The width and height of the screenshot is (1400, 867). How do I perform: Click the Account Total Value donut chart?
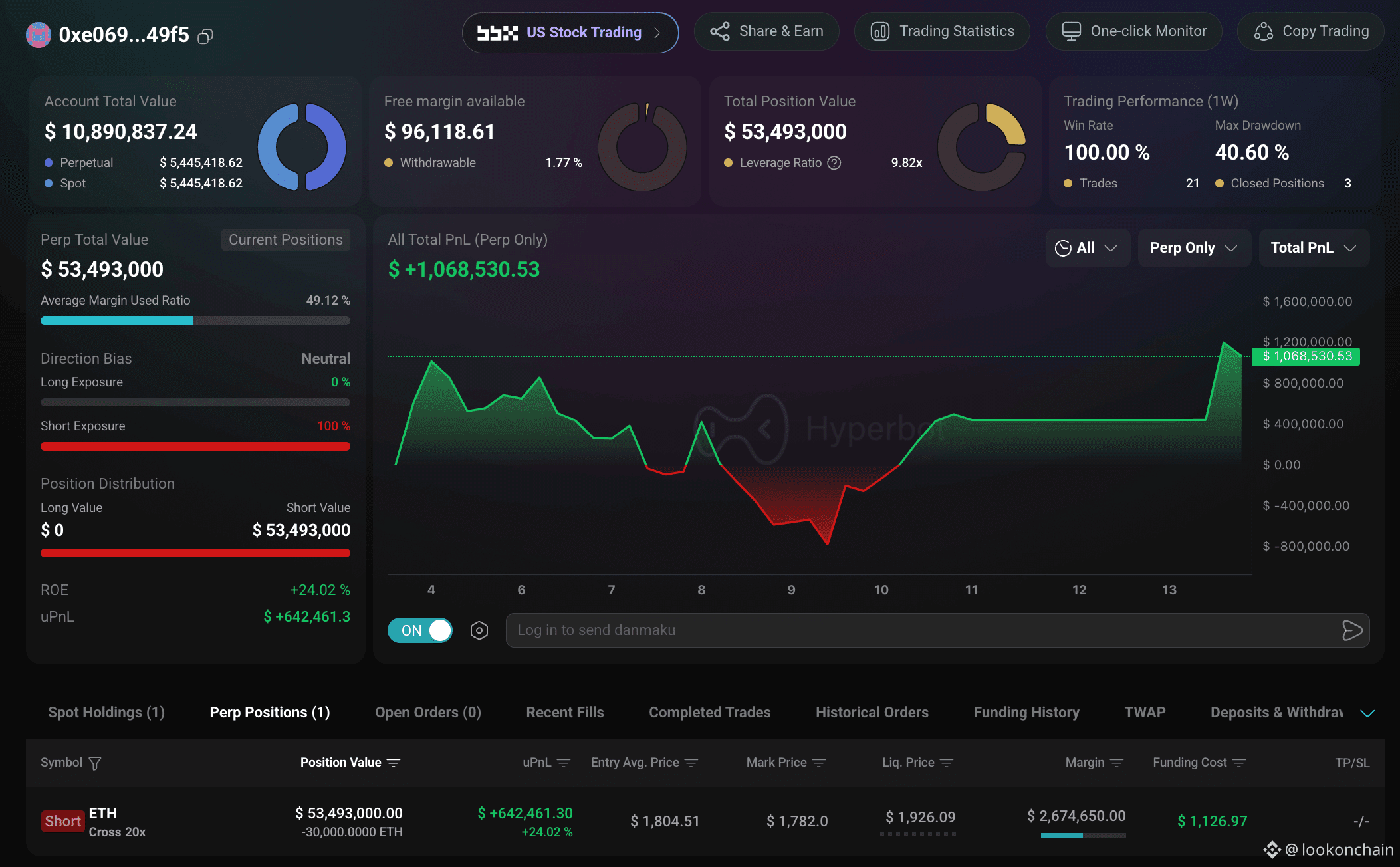(302, 147)
